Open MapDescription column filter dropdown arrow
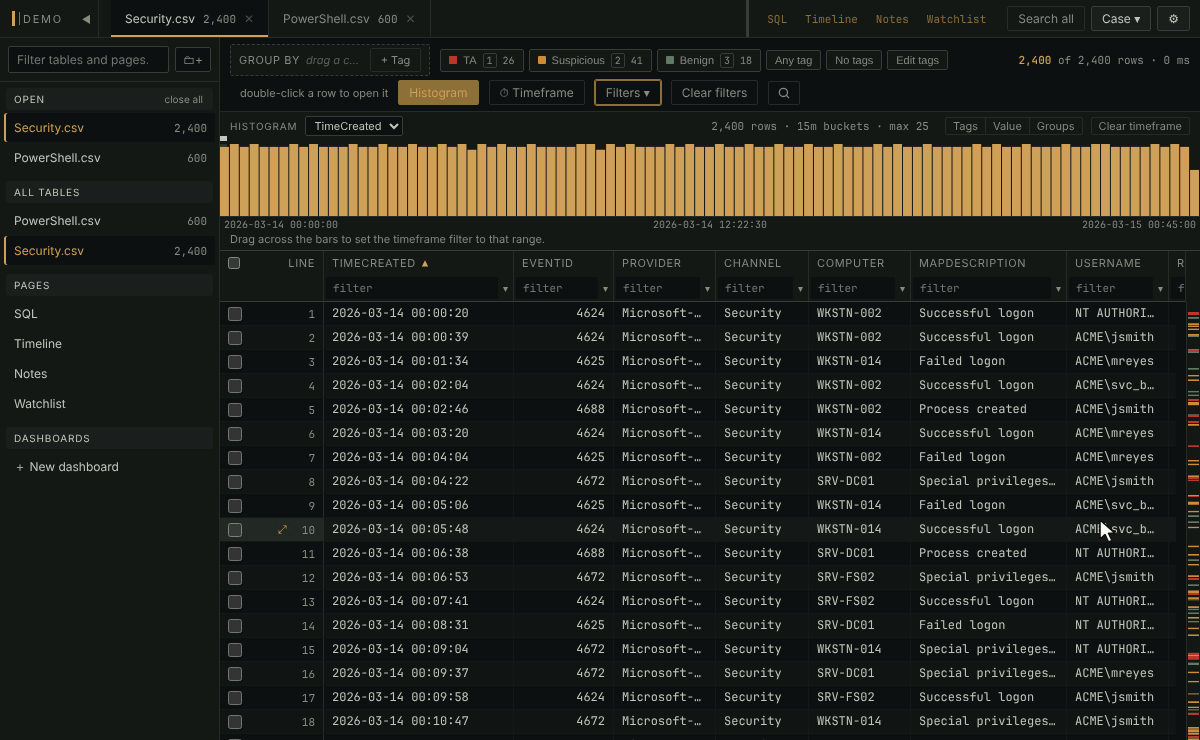The image size is (1200, 740). pos(1058,288)
